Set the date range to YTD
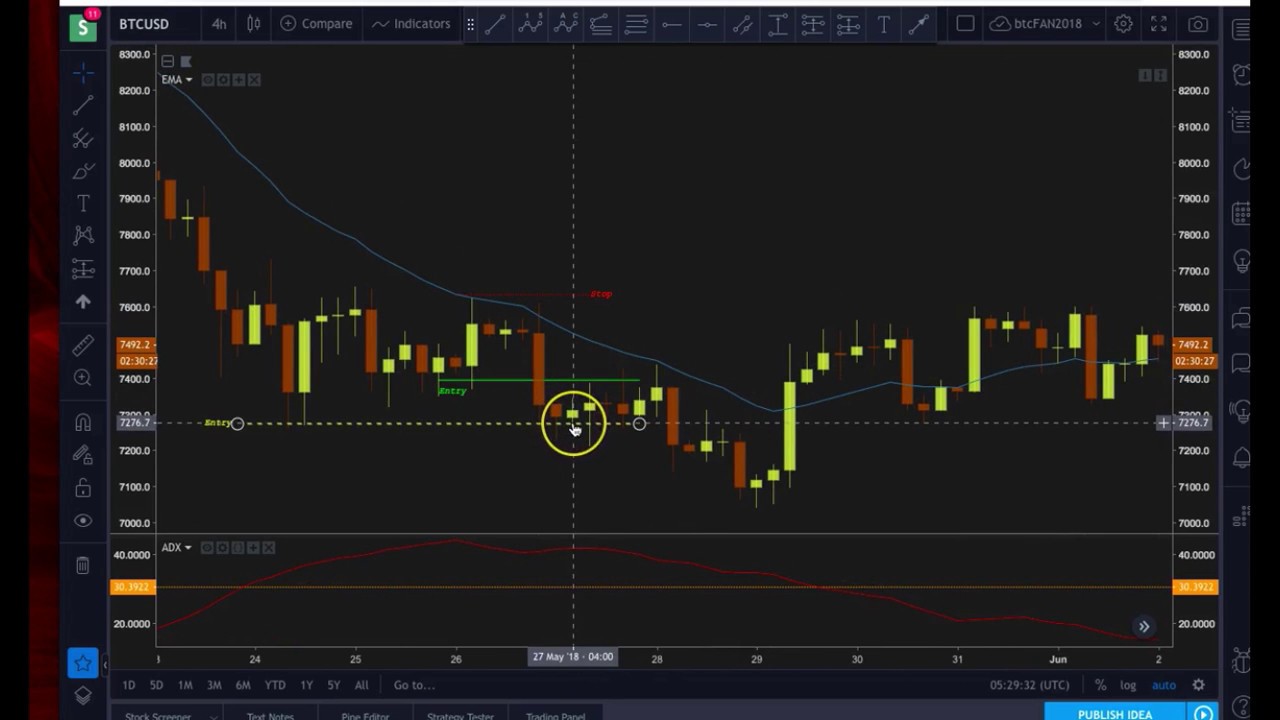The image size is (1280, 720). pos(275,685)
